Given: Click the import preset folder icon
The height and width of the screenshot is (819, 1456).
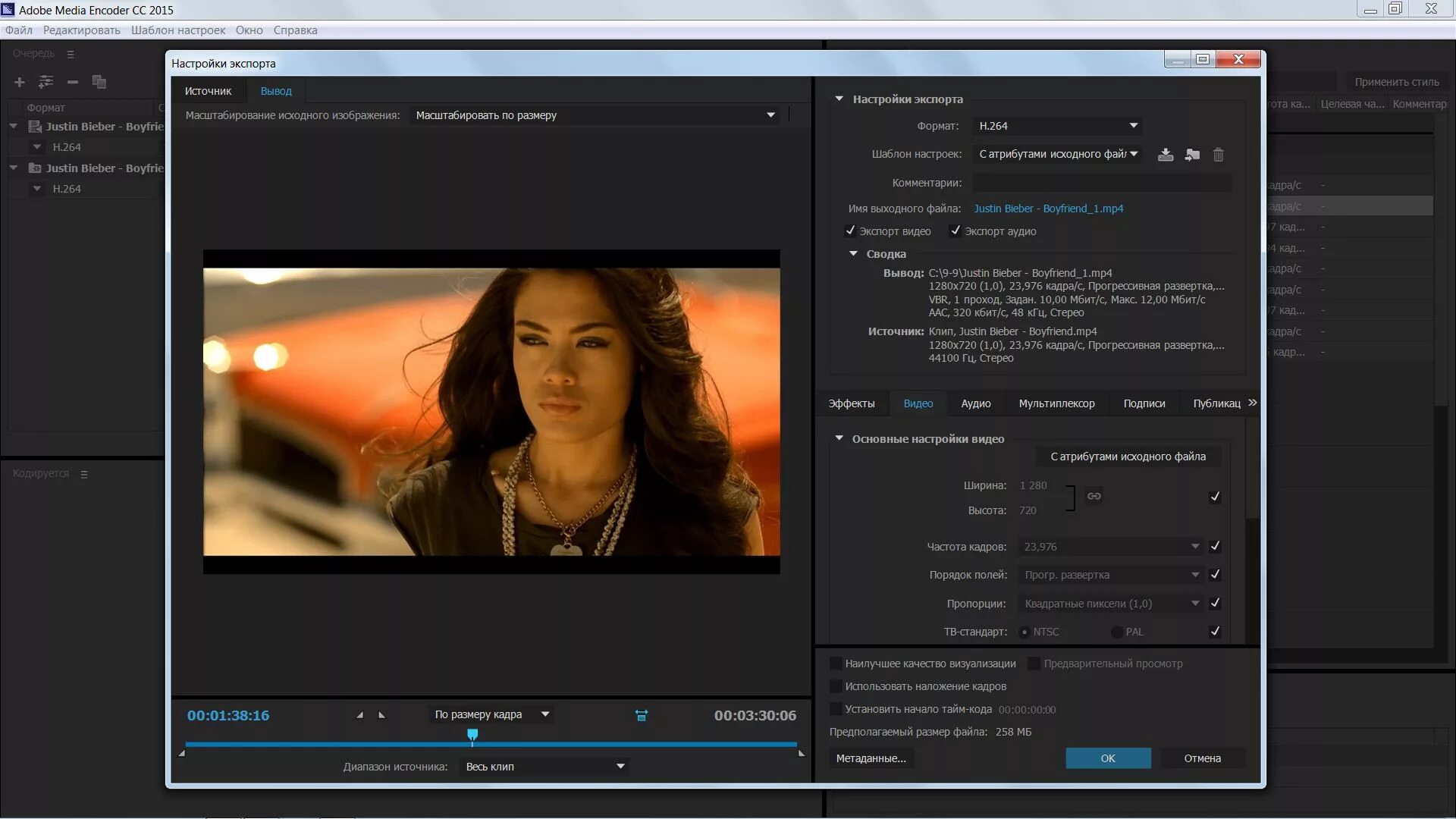Looking at the screenshot, I should click(1192, 155).
